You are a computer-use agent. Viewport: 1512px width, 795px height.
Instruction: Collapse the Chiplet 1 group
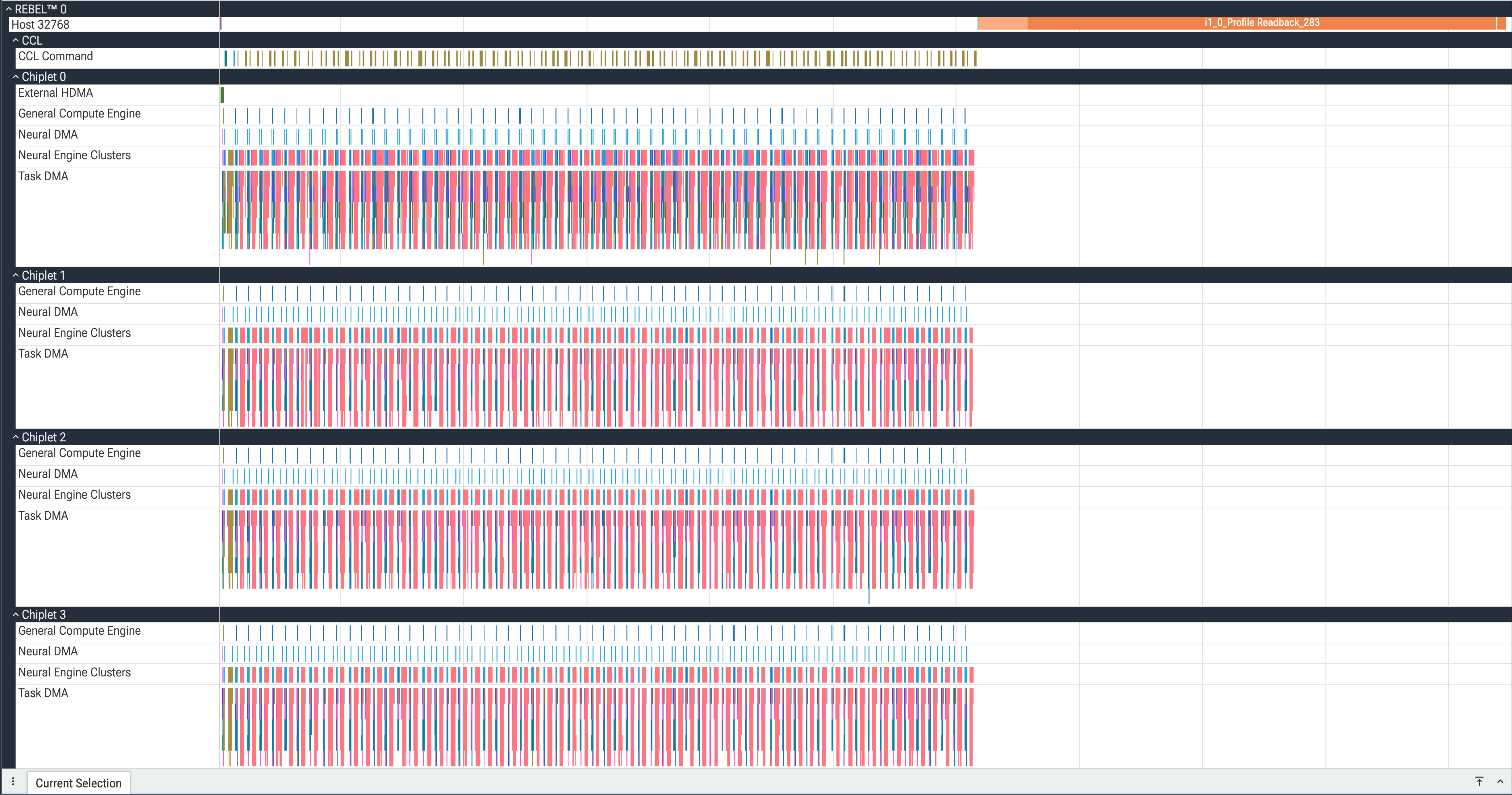[x=16, y=275]
